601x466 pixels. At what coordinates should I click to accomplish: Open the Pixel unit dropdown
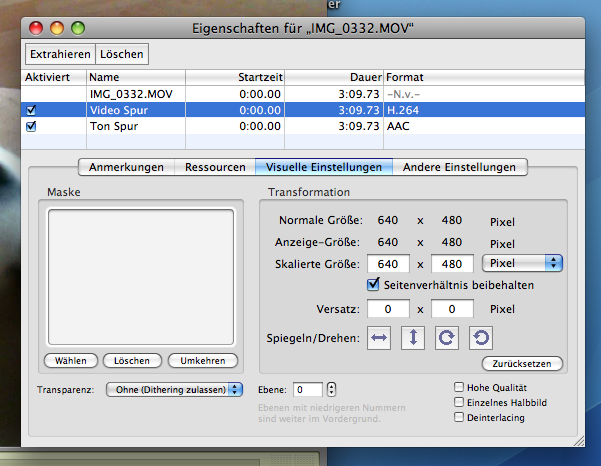click(x=522, y=263)
